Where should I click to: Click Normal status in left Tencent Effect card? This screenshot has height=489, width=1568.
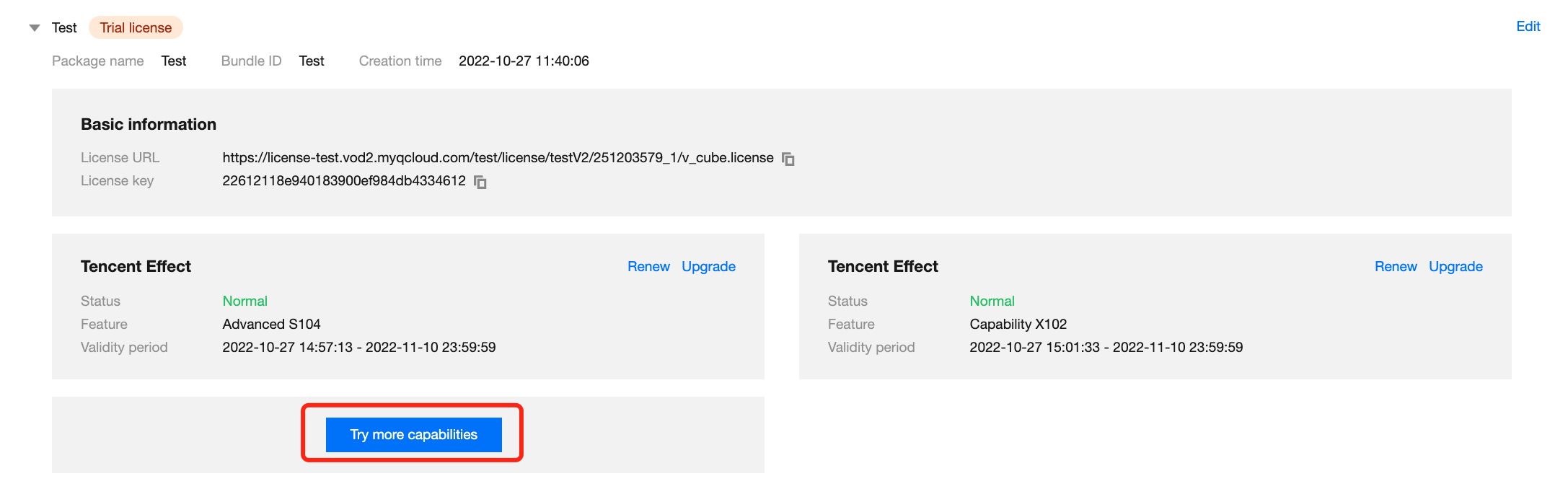tap(245, 301)
